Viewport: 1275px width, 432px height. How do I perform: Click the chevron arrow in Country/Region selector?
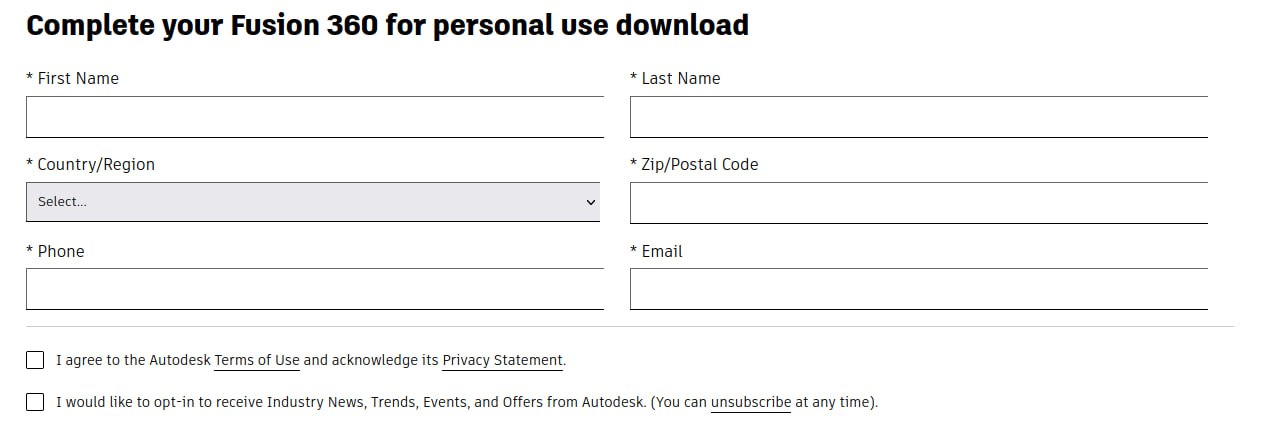point(590,202)
